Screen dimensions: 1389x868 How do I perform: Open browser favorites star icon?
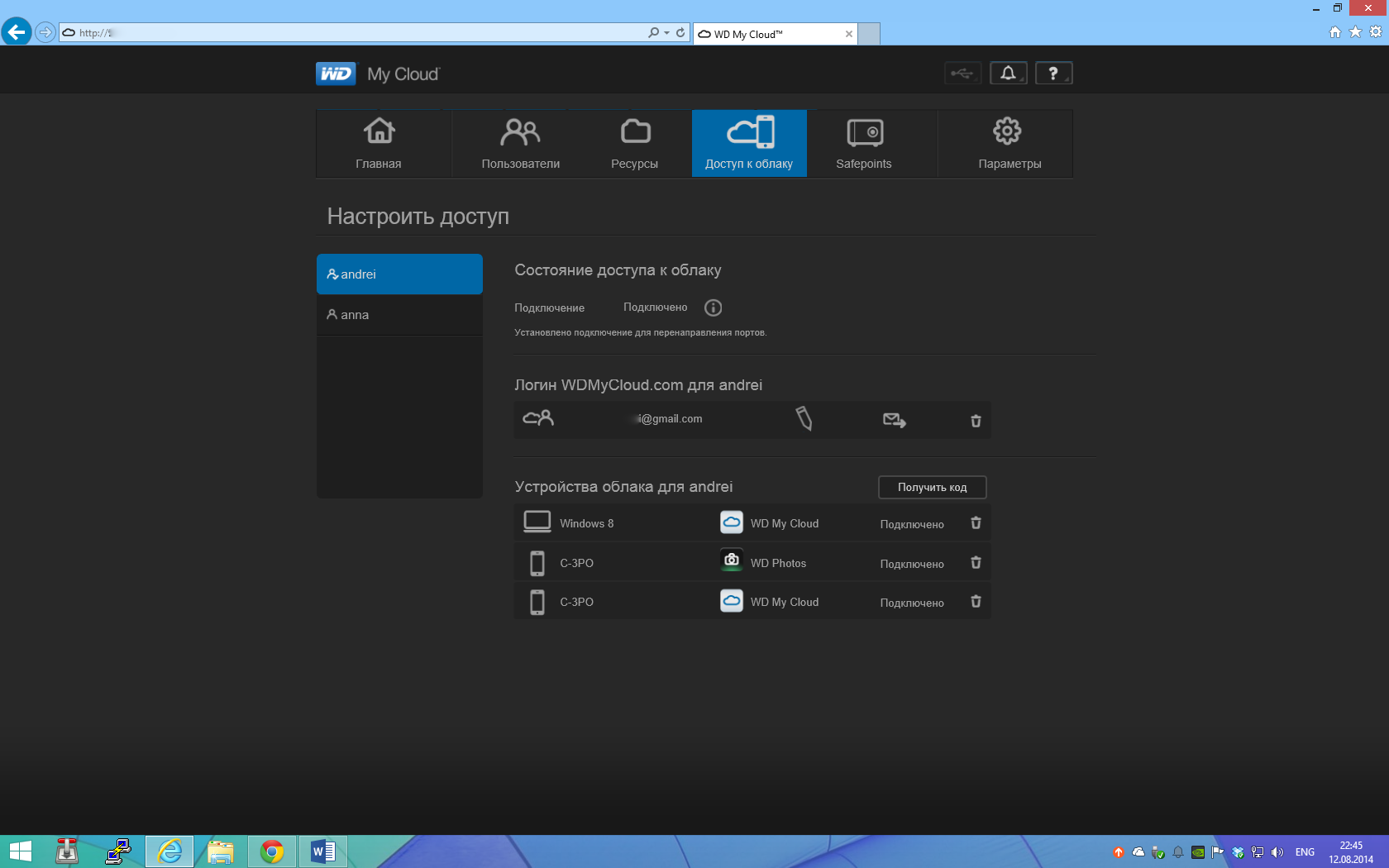point(1355,32)
